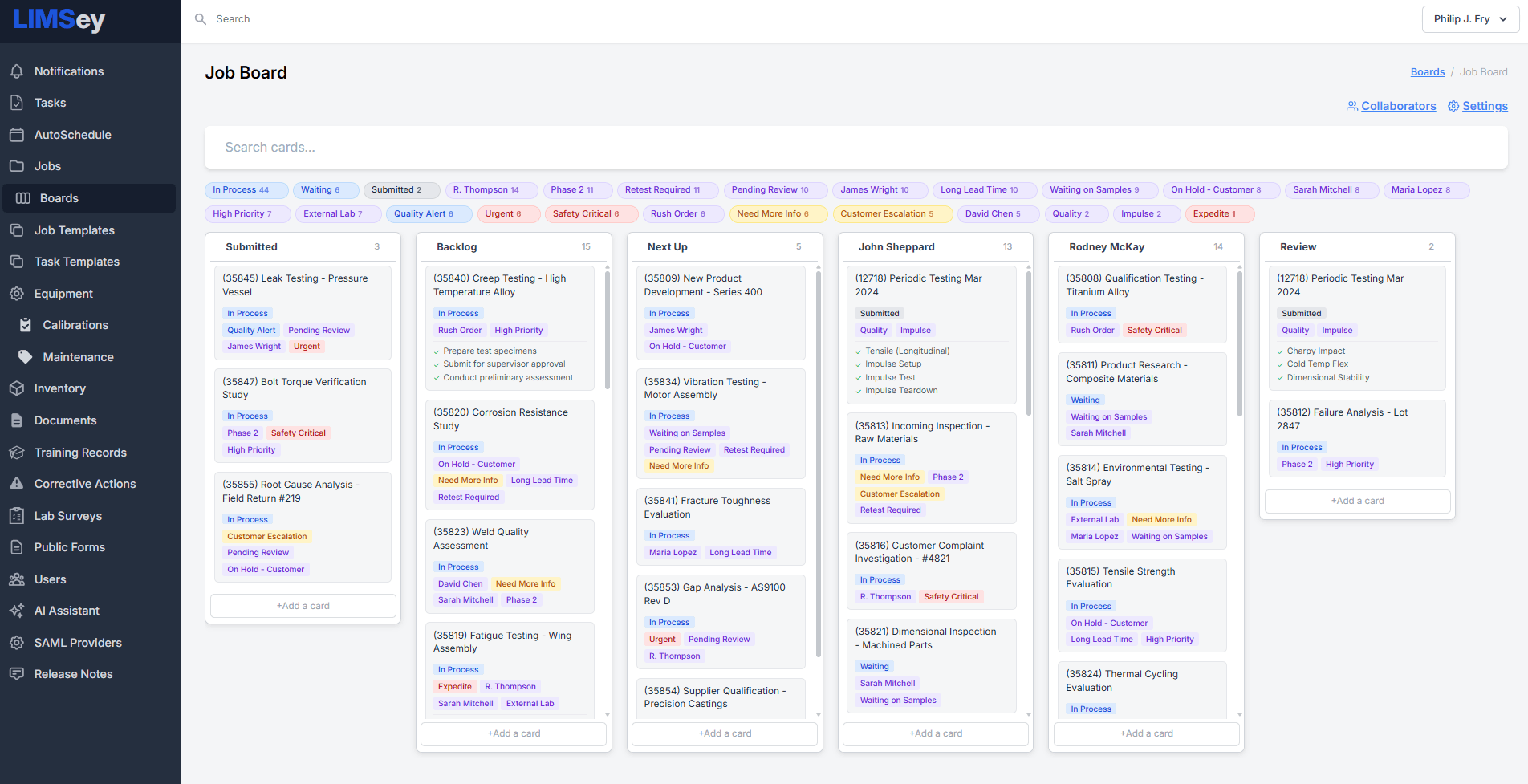Open AutoSchedule calendar icon in sidebar
This screenshot has height=784, width=1528.
pyautogui.click(x=17, y=135)
